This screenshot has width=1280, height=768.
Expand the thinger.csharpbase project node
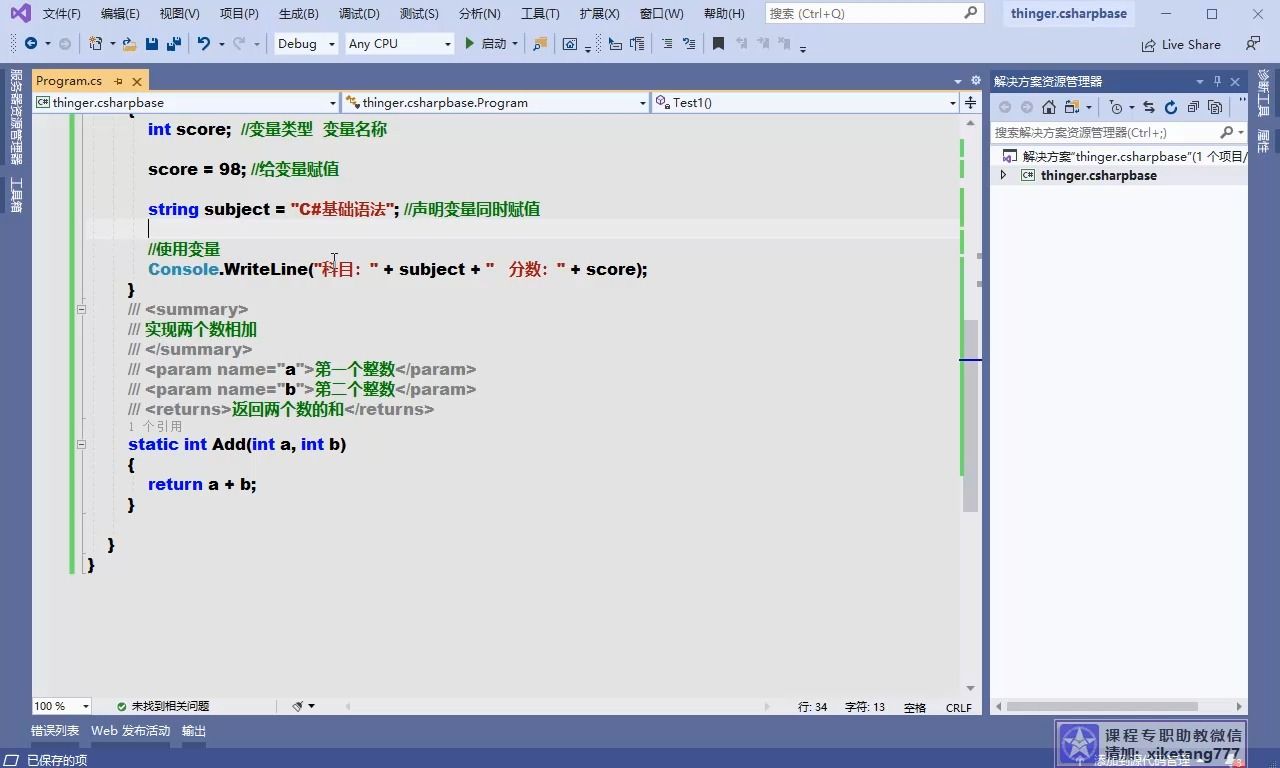click(1004, 175)
